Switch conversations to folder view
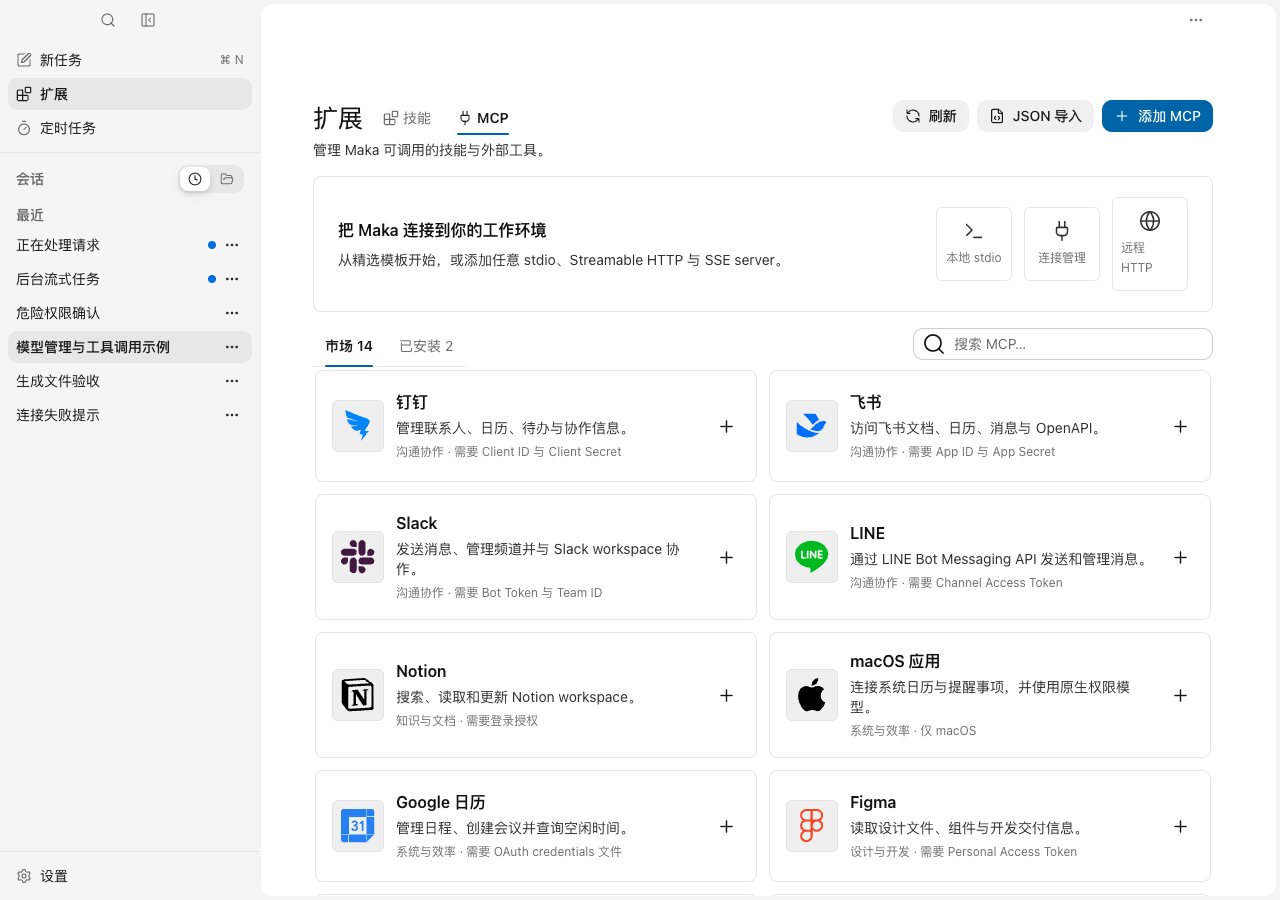 (x=227, y=179)
